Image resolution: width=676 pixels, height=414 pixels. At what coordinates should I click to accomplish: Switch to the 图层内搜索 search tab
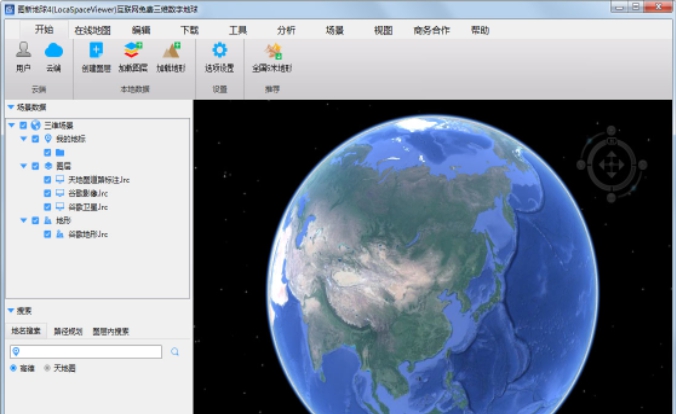(111, 331)
